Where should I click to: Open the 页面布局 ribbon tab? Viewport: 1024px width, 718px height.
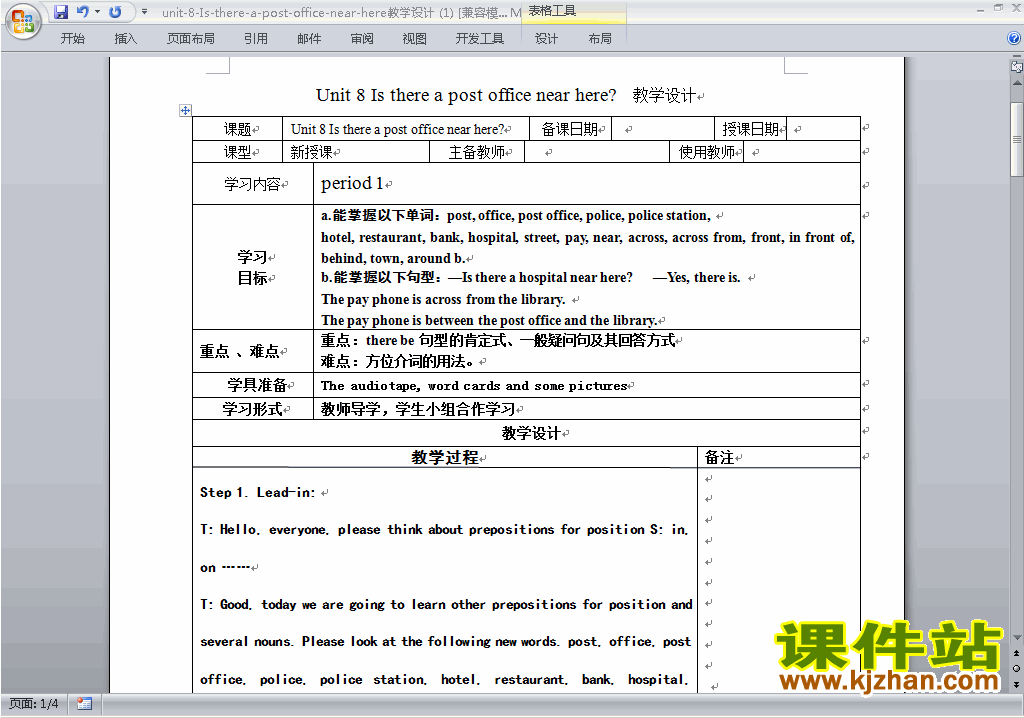click(x=191, y=39)
